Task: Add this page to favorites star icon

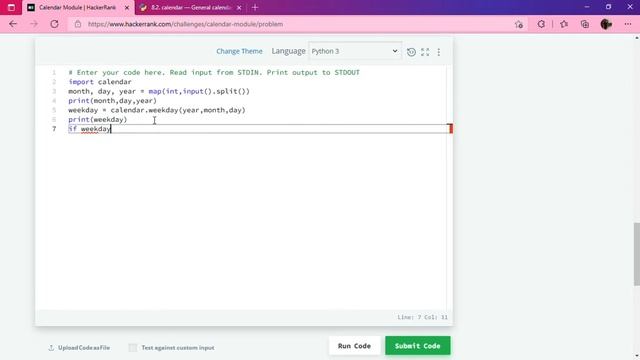Action: 519,24
